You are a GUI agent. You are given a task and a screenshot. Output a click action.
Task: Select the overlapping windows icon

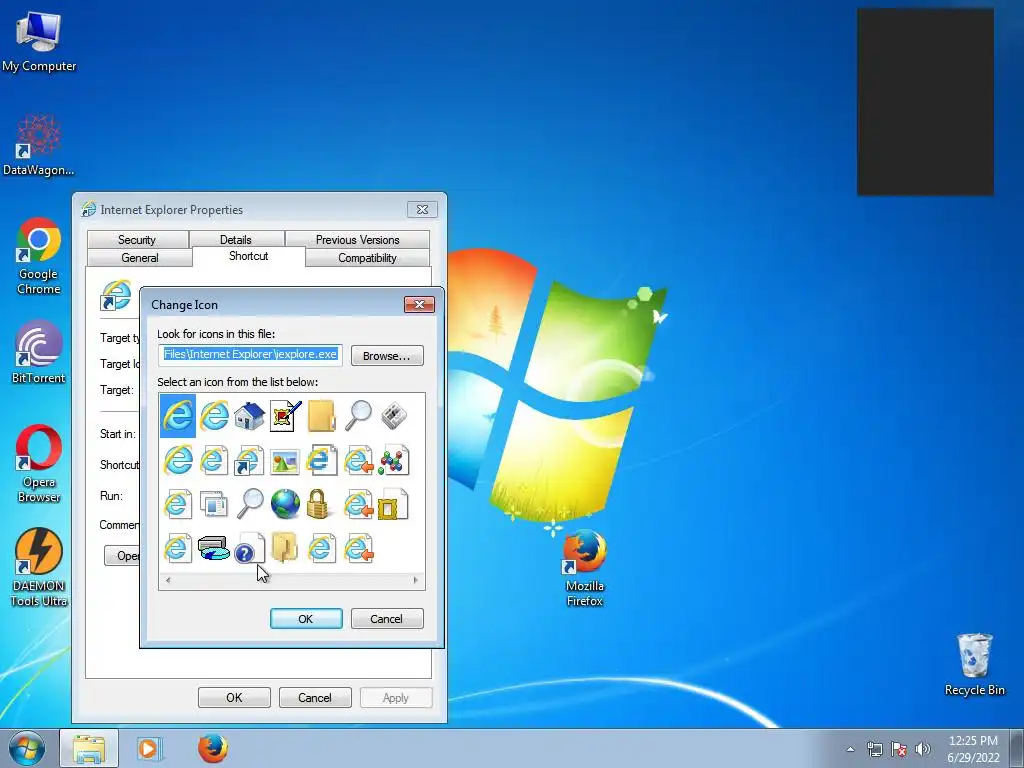click(x=214, y=505)
